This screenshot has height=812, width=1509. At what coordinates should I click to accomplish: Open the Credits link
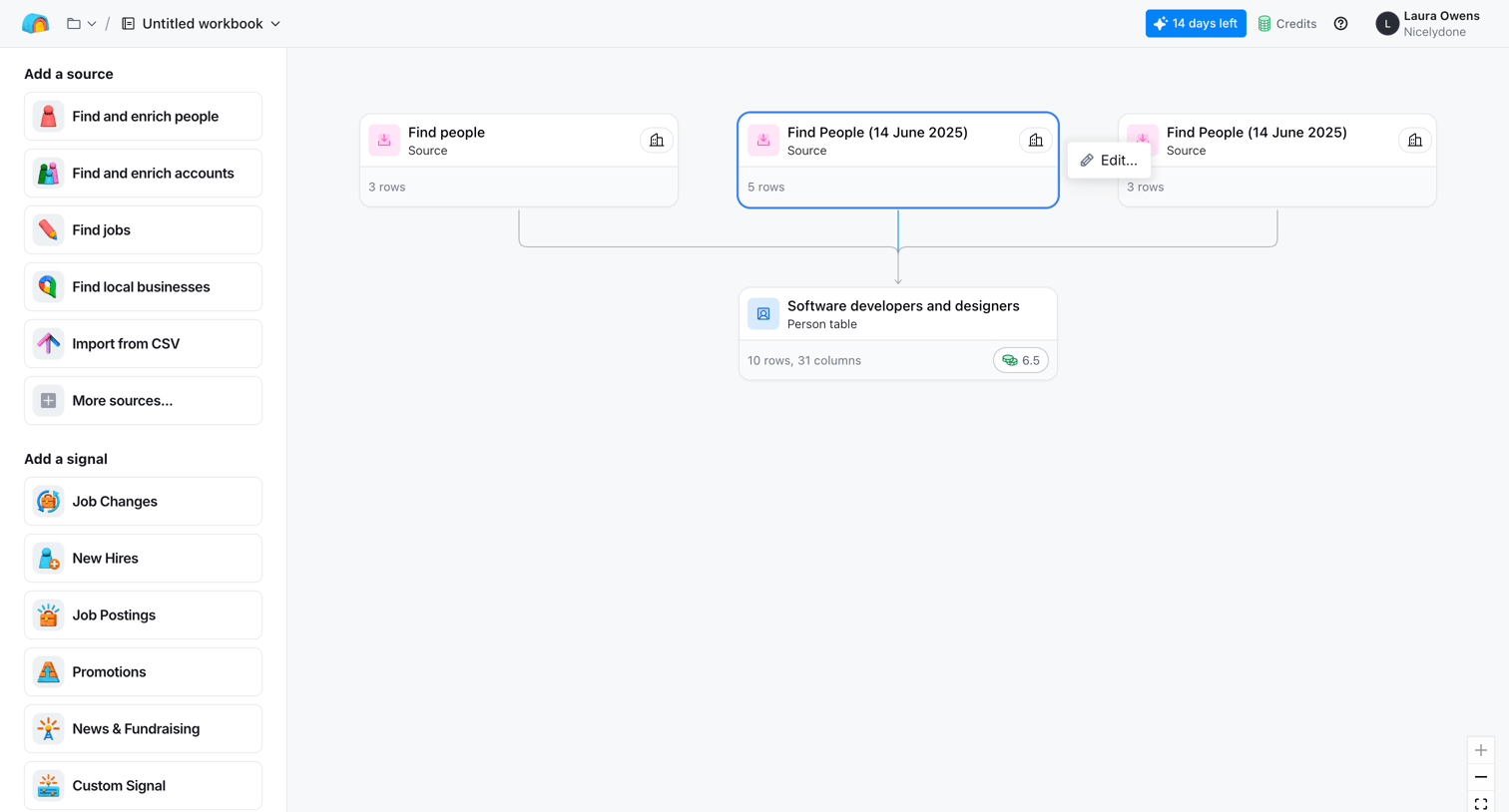(x=1287, y=24)
